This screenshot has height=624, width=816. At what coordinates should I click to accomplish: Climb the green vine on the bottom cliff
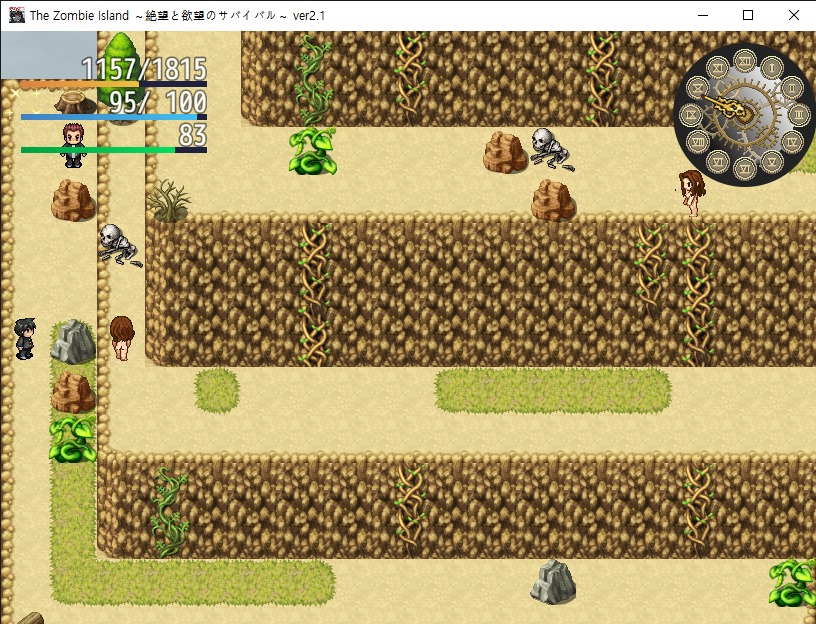tap(169, 513)
